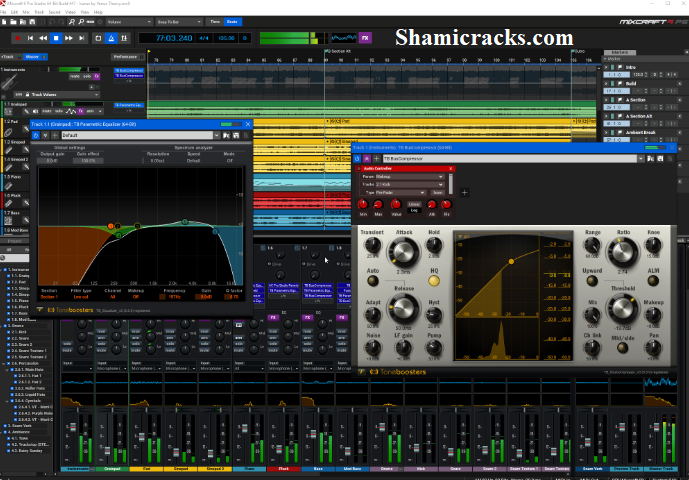The width and height of the screenshot is (689, 480).
Task: Click the equalizer load preset icon
Action: [226, 135]
